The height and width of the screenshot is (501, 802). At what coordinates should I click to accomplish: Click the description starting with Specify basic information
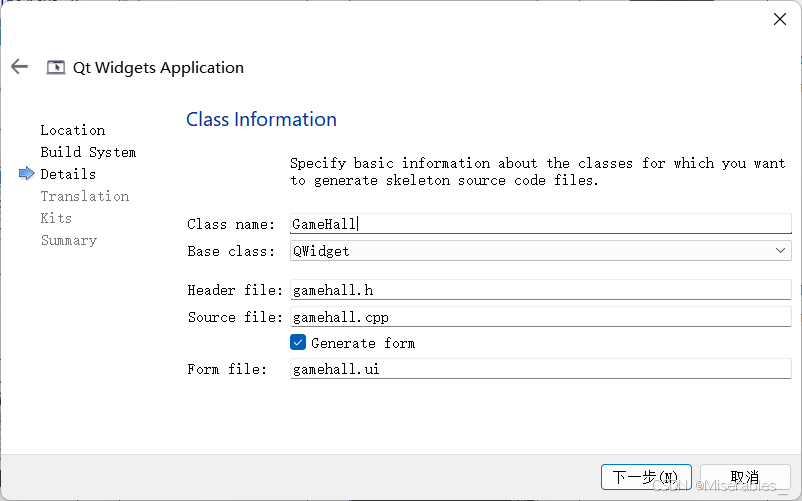click(538, 172)
